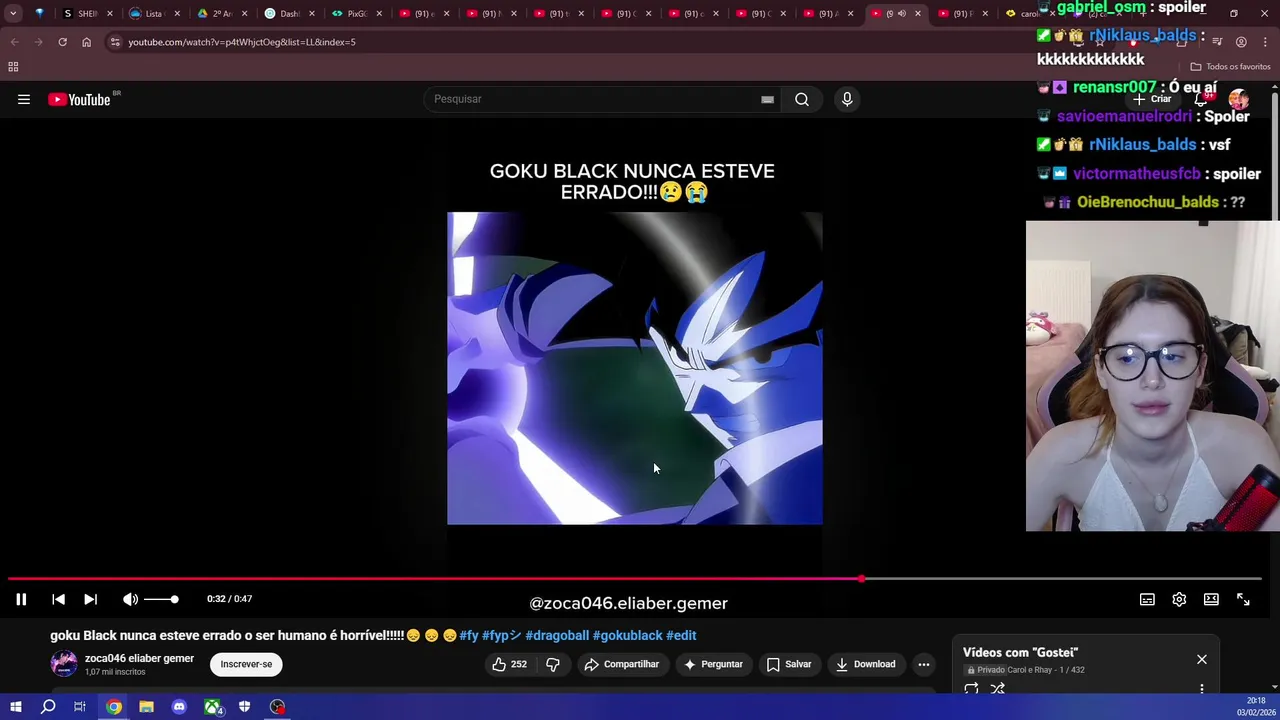The width and height of the screenshot is (1280, 720).
Task: Pause the video
Action: coord(20,599)
